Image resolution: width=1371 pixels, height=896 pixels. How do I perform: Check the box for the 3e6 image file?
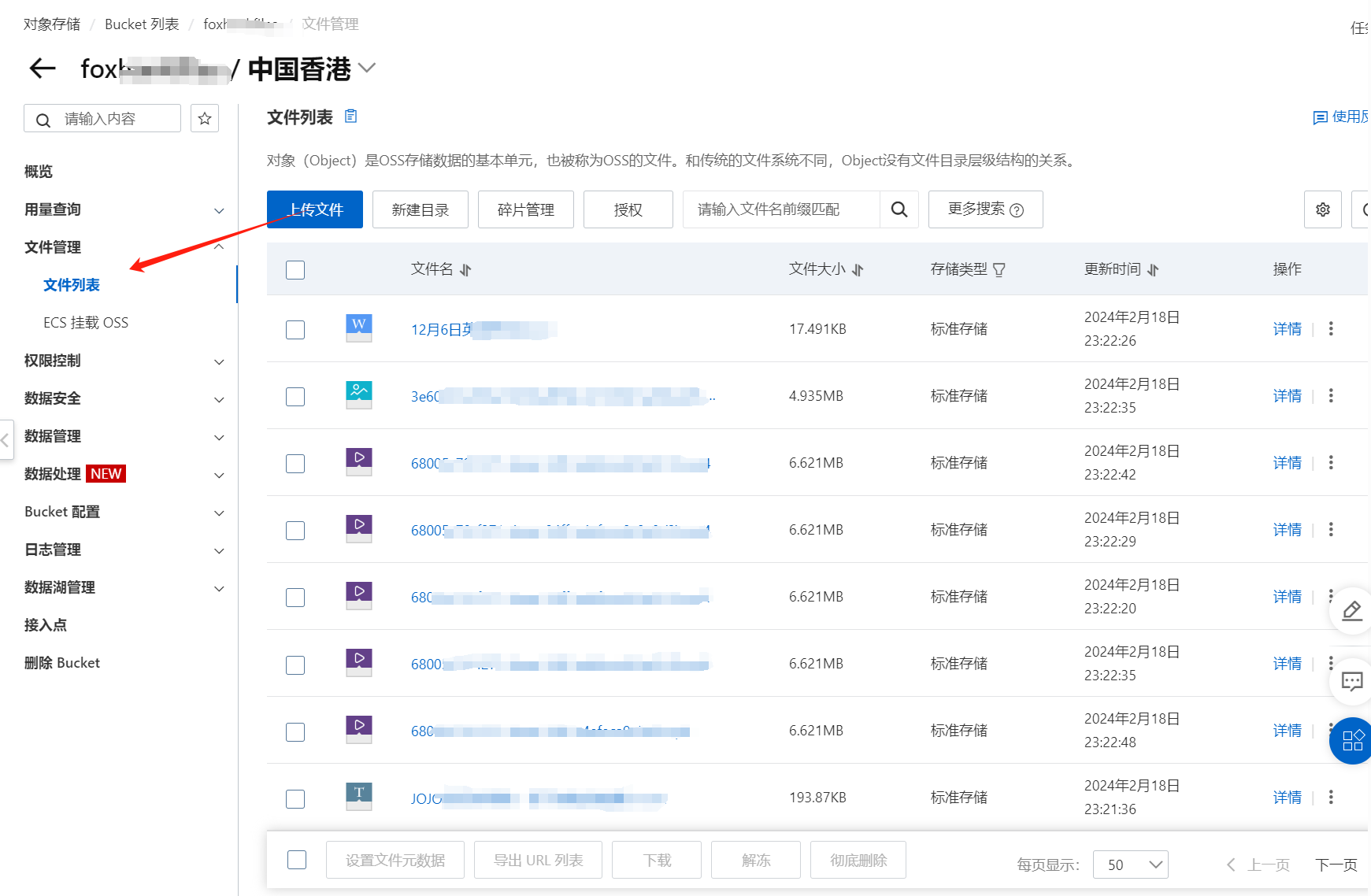[295, 397]
